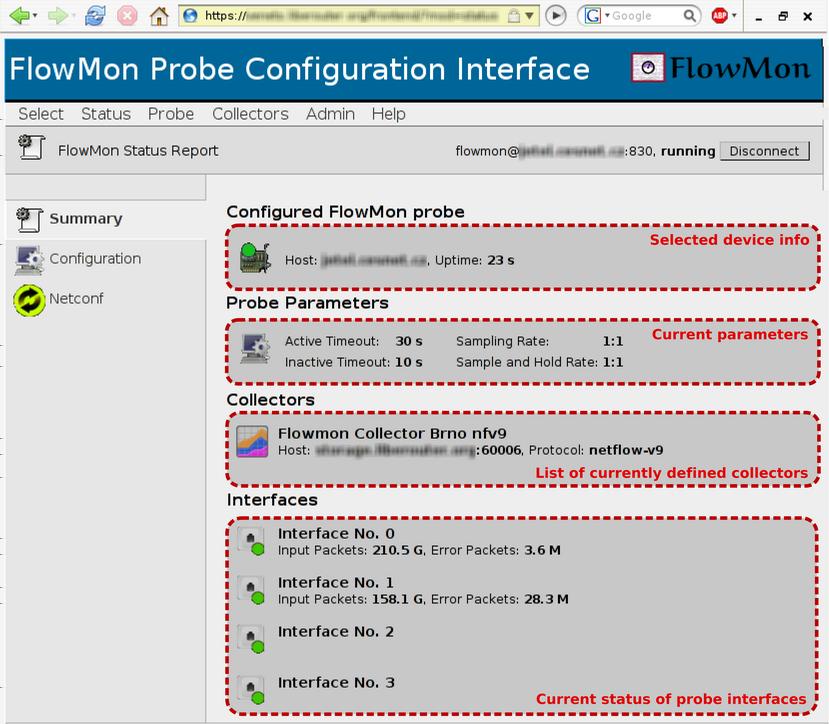The image size is (829, 724).
Task: Reload the page with the refresh icon
Action: click(95, 16)
